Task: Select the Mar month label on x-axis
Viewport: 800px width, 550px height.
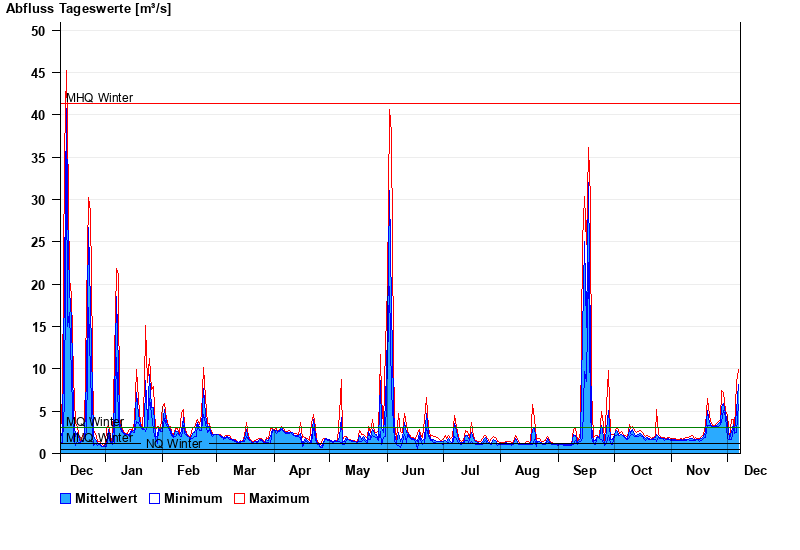Action: coord(244,470)
